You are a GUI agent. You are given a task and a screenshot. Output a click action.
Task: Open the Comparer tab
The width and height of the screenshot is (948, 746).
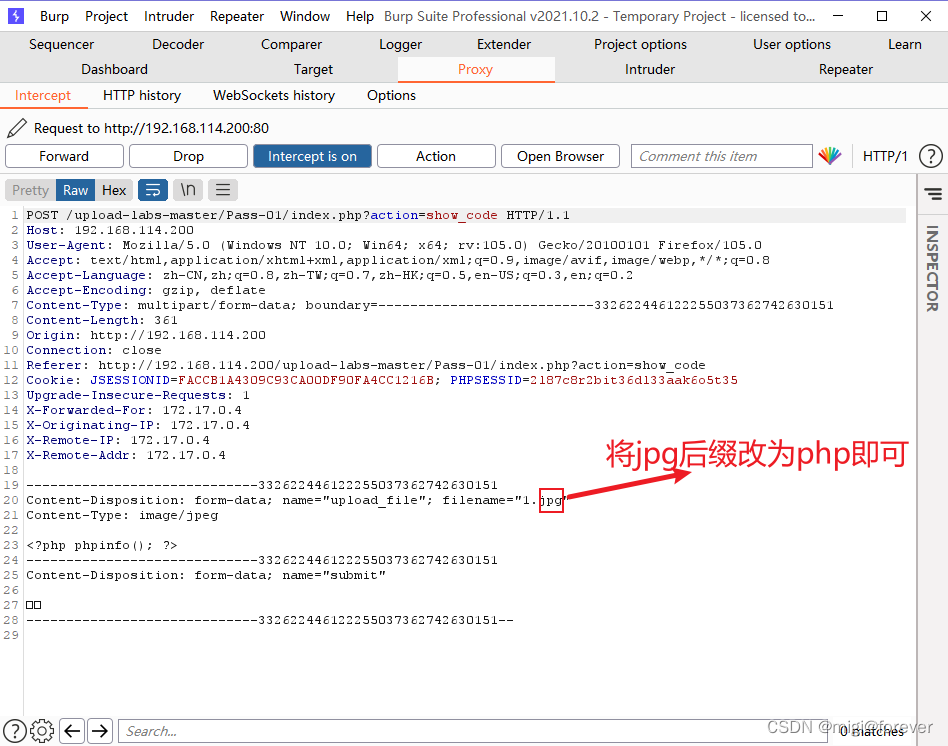[x=291, y=44]
